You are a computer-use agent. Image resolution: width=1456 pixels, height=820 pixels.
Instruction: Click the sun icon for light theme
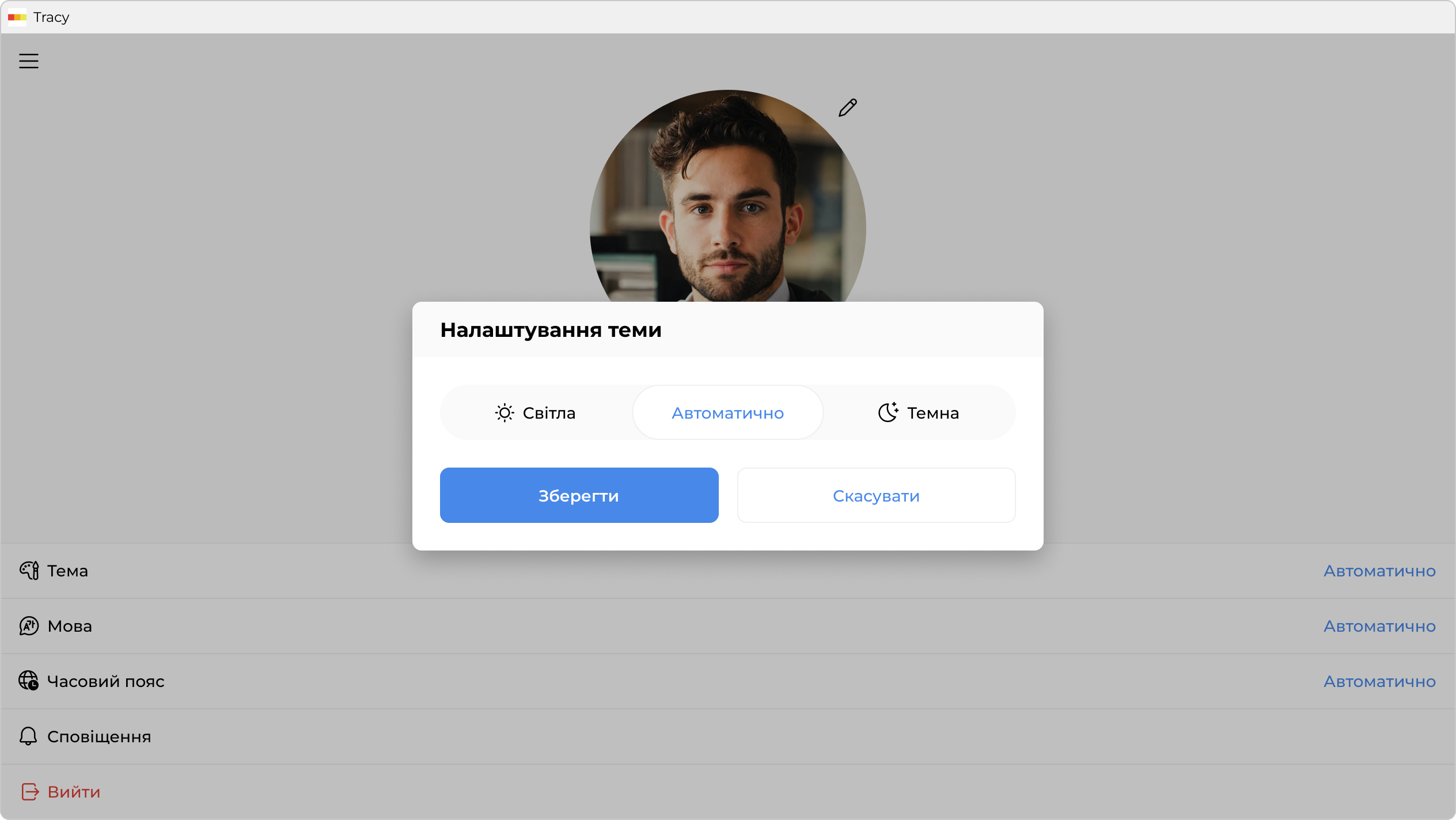tap(504, 413)
